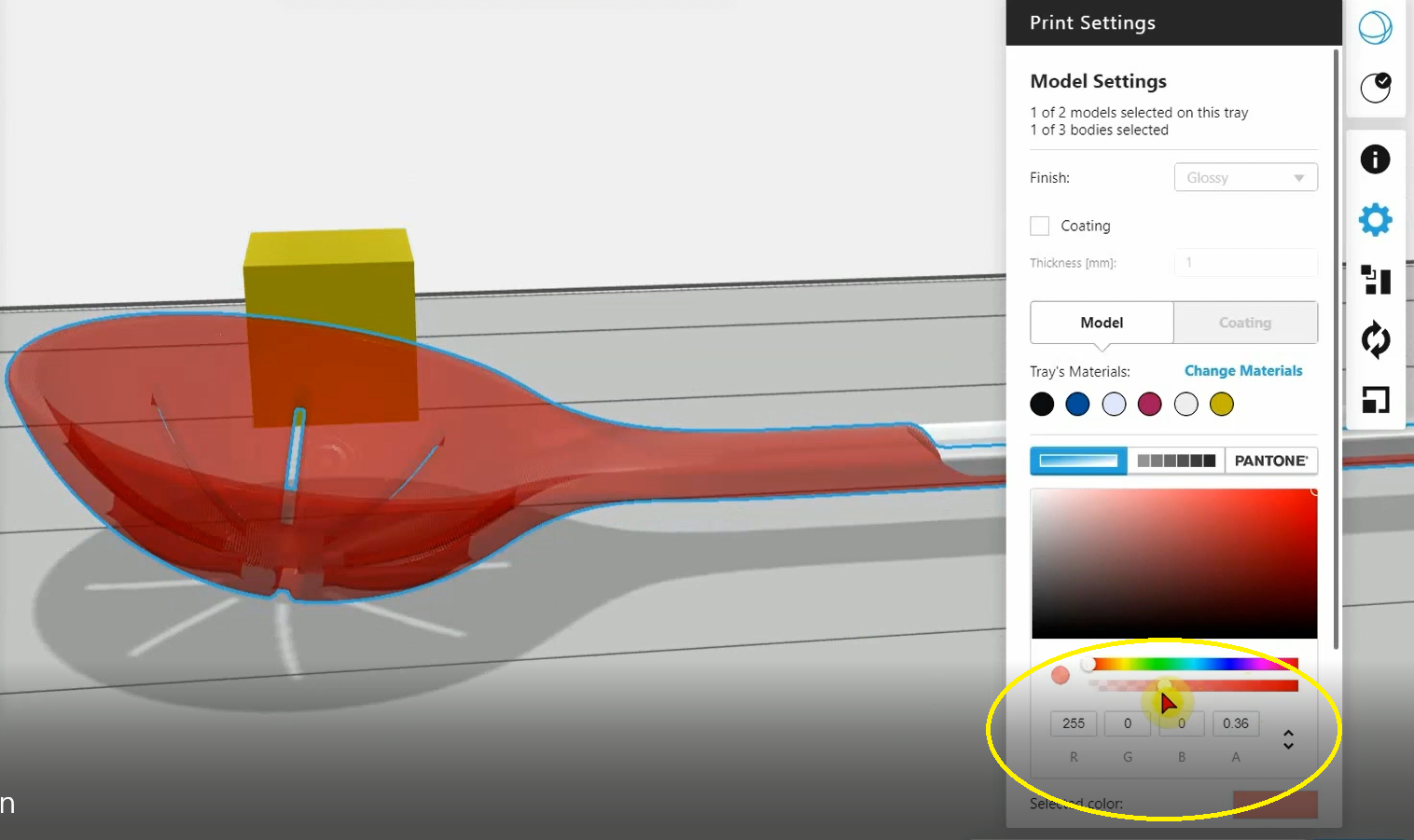
Task: Open the info panel icon
Action: (1375, 159)
